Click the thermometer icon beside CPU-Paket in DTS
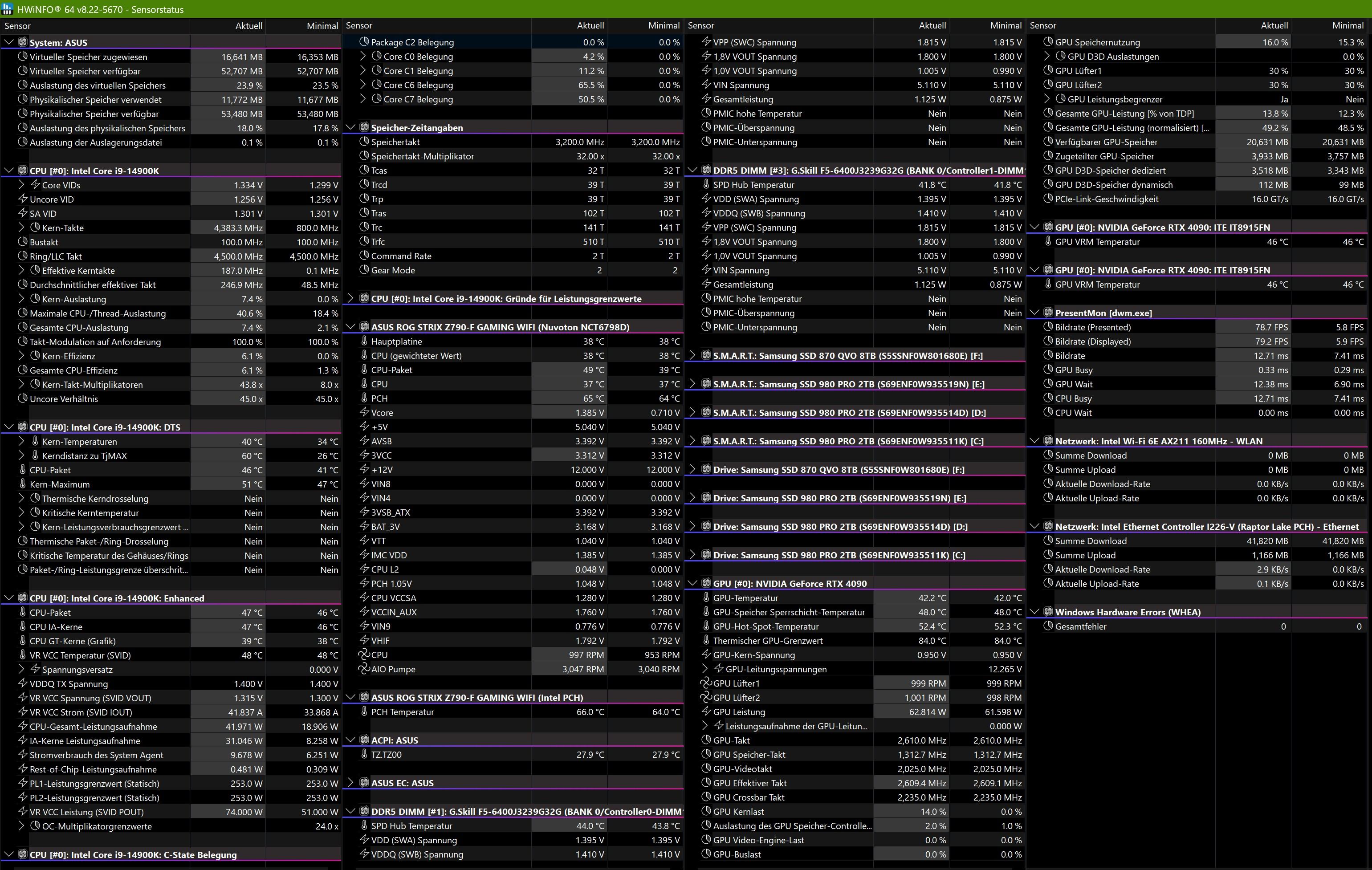This screenshot has height=870, width=1372. tap(23, 469)
